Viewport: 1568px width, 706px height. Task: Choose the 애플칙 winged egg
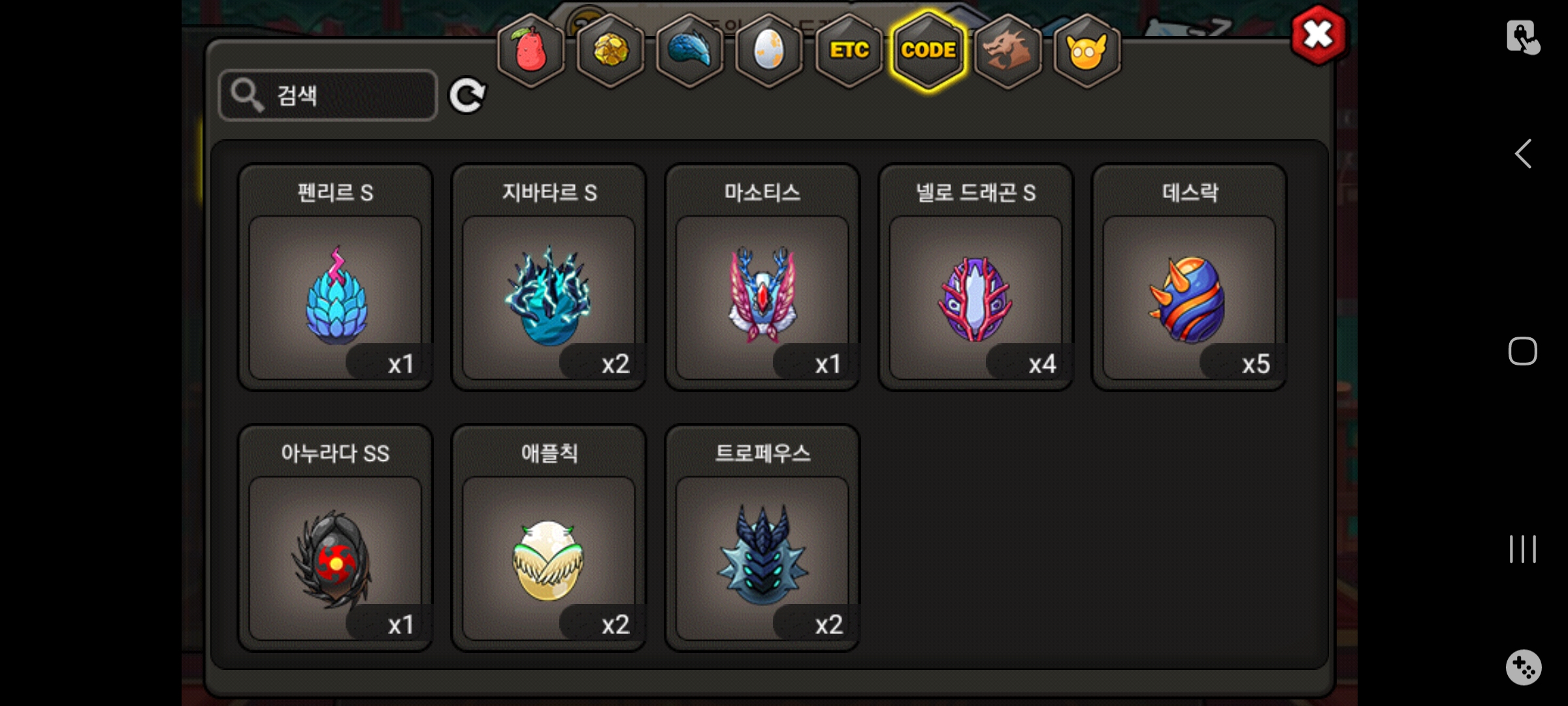(549, 538)
